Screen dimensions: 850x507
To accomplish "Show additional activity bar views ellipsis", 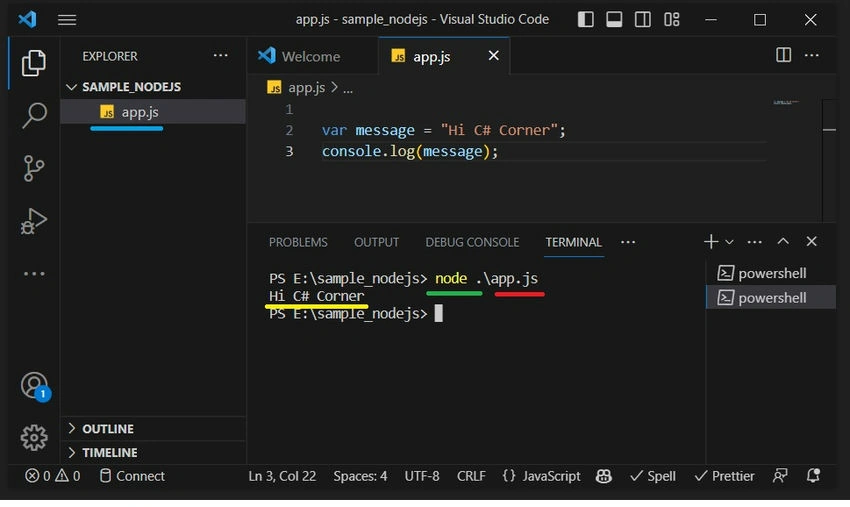I will [34, 274].
